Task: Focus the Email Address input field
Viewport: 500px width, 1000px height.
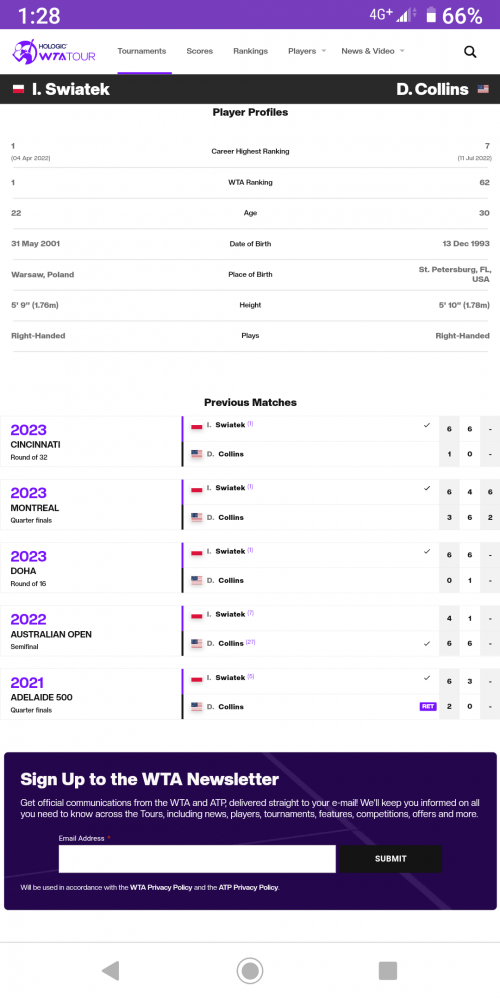Action: [197, 858]
